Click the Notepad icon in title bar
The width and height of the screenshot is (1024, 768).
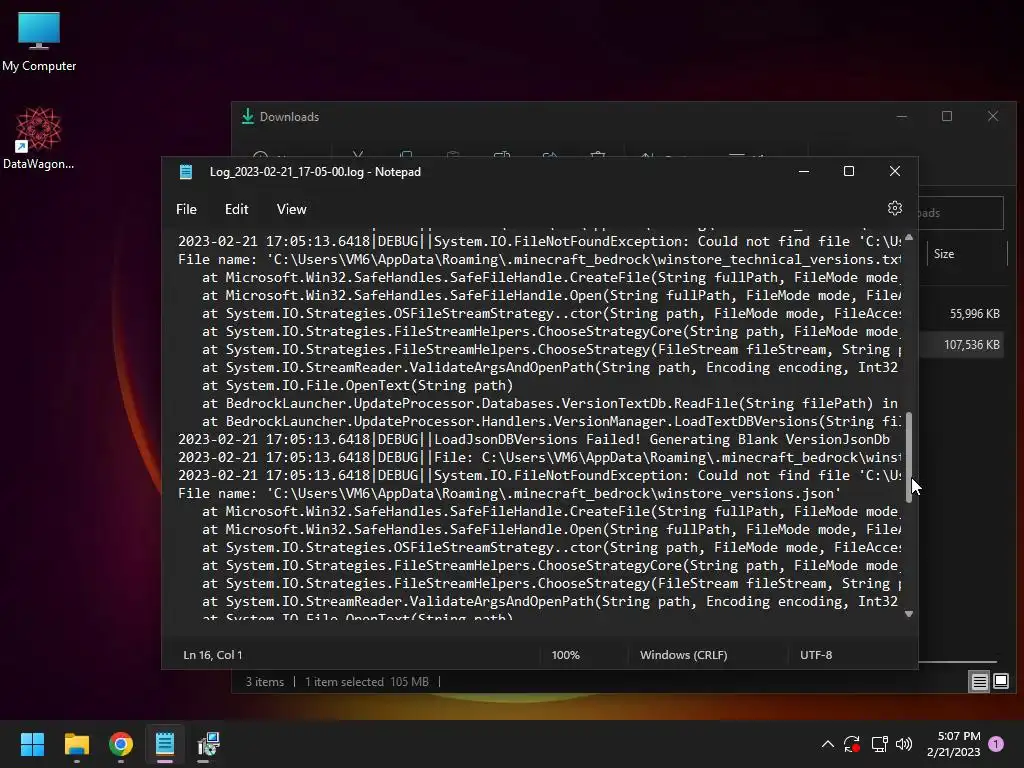(x=186, y=172)
